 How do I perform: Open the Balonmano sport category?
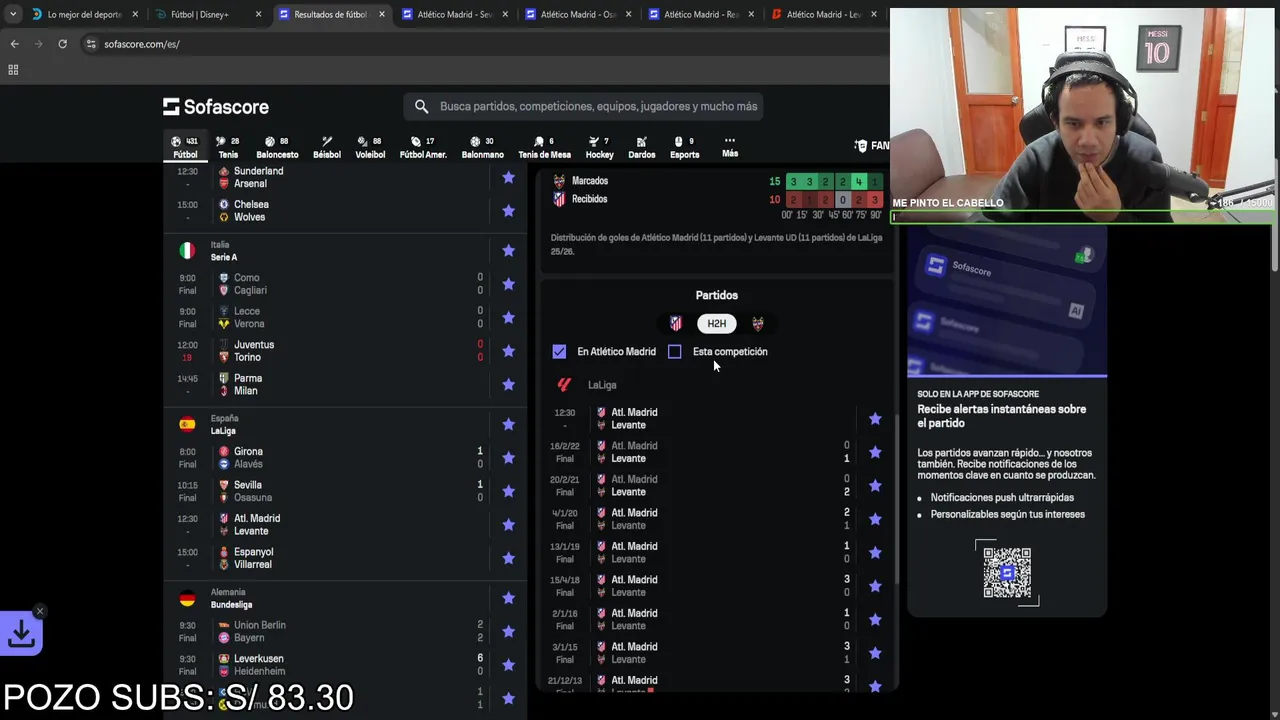coord(482,147)
